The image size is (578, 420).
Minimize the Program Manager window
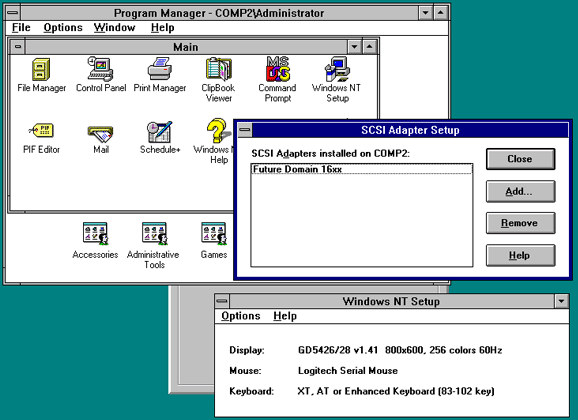[x=425, y=13]
